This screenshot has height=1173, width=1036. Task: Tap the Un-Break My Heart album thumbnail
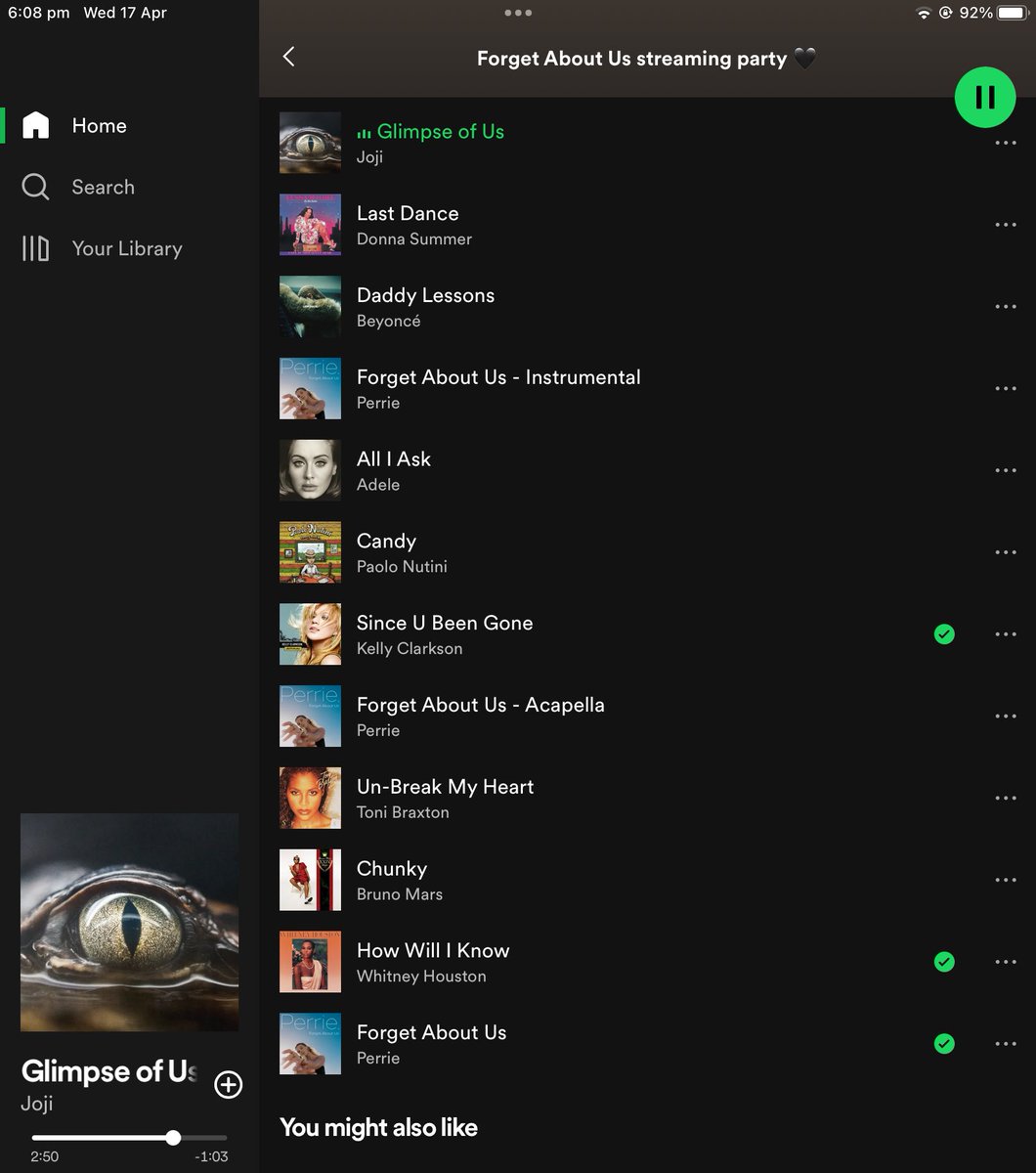click(310, 799)
